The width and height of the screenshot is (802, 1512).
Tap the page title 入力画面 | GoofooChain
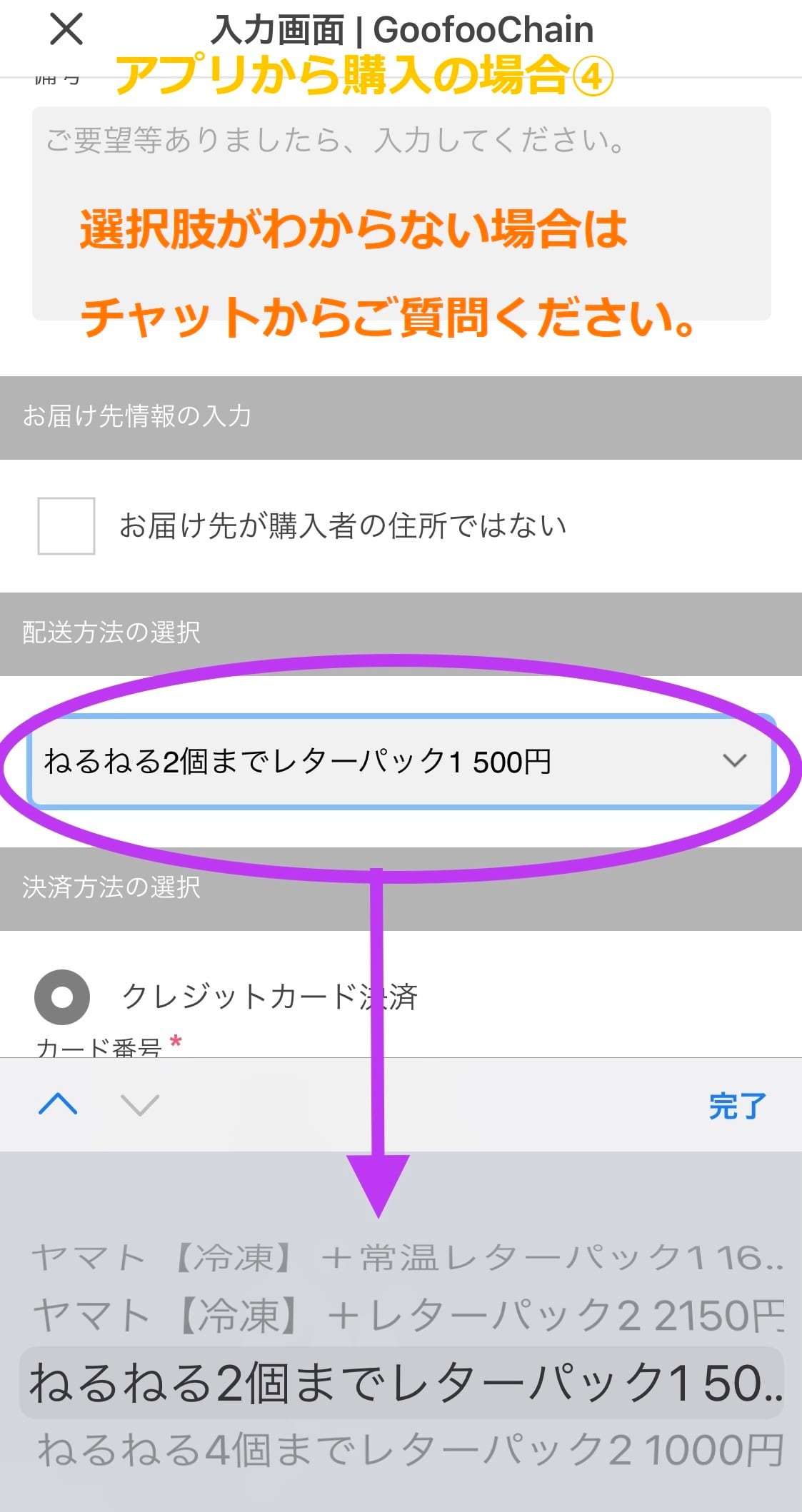click(402, 30)
